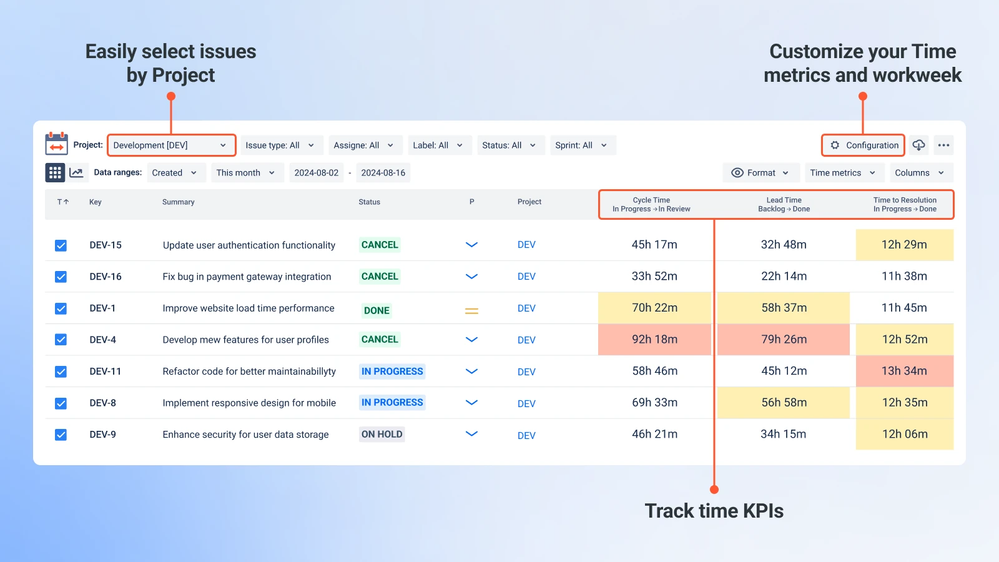Switch to the line chart view icon
The width and height of the screenshot is (999, 562).
[x=76, y=173]
